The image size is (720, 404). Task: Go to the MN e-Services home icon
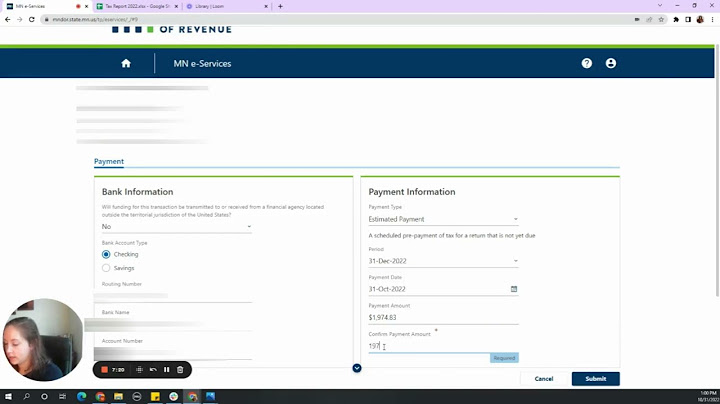pos(126,63)
